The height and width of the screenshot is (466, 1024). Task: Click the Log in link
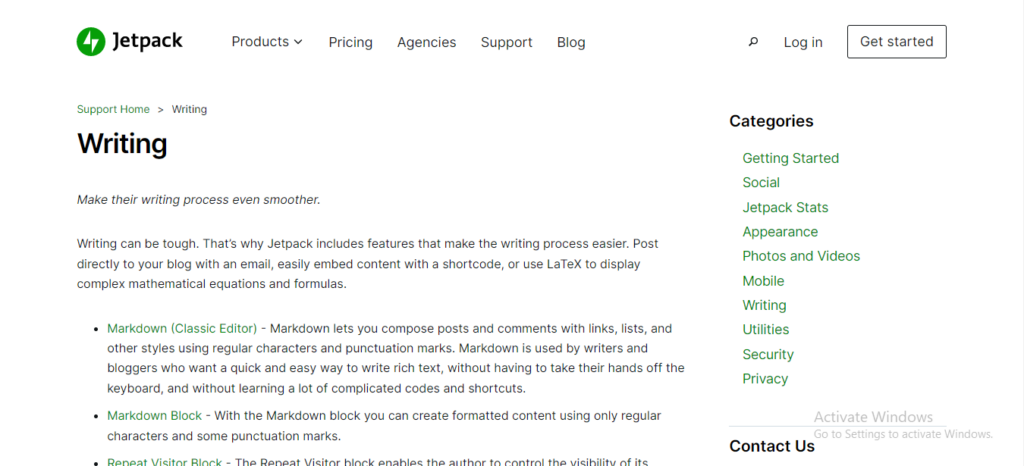(803, 42)
